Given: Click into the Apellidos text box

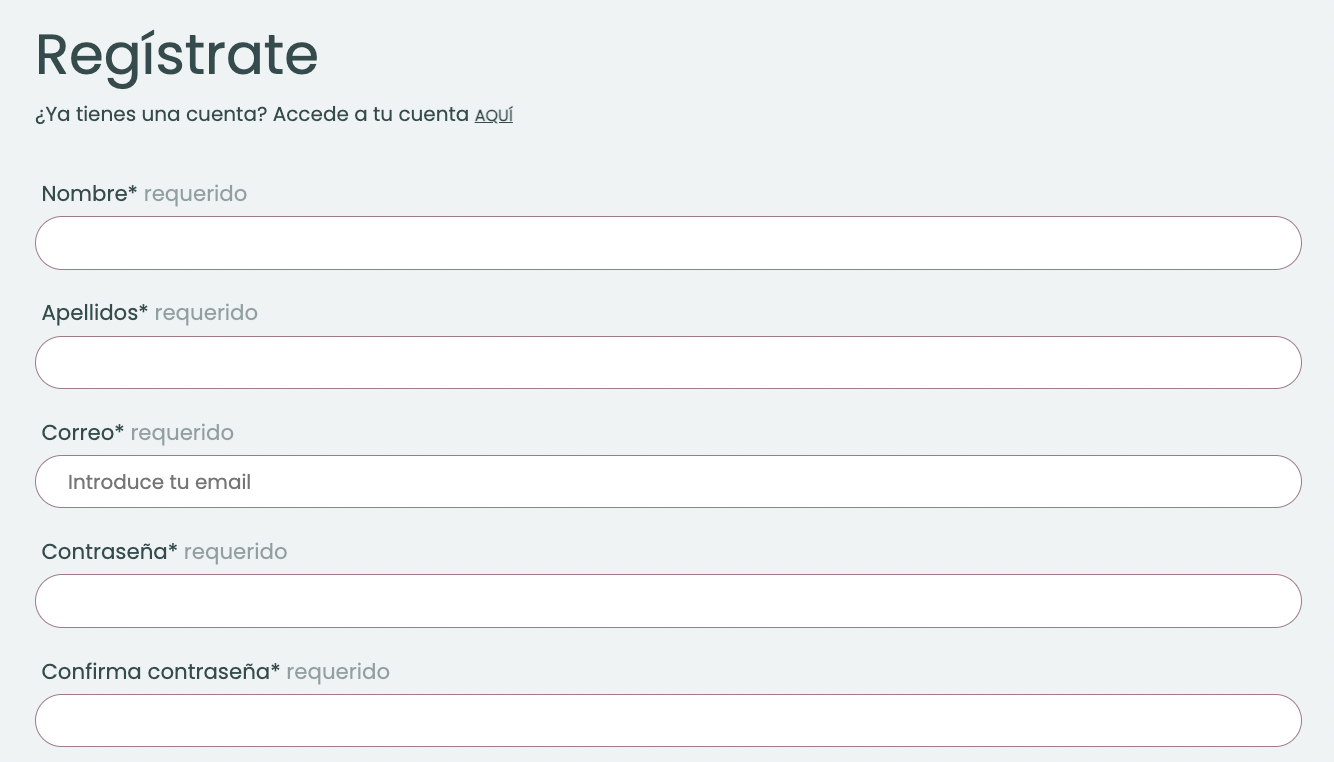Looking at the screenshot, I should 668,362.
